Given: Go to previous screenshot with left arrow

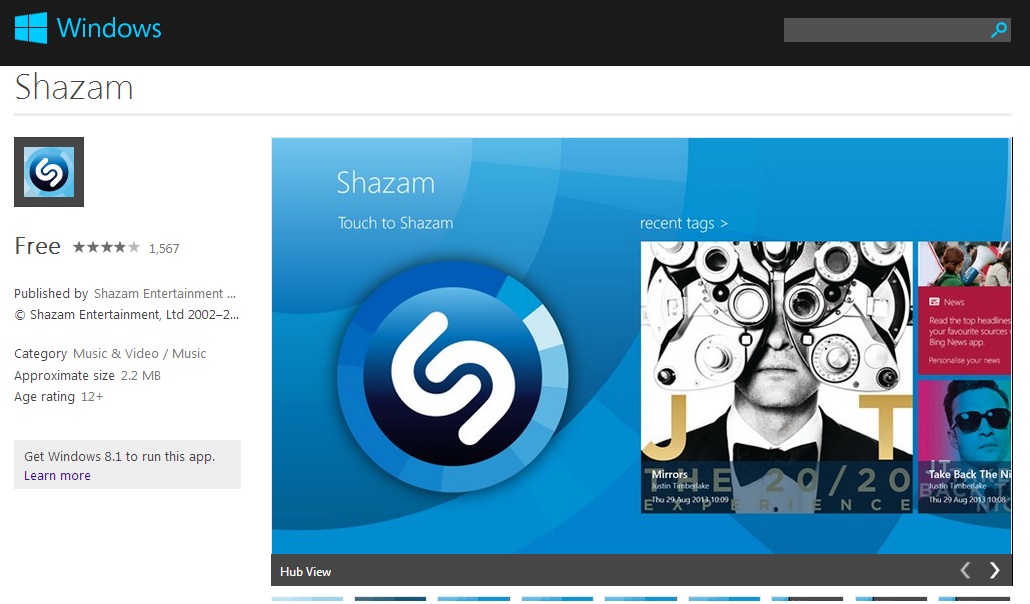Looking at the screenshot, I should click(965, 570).
